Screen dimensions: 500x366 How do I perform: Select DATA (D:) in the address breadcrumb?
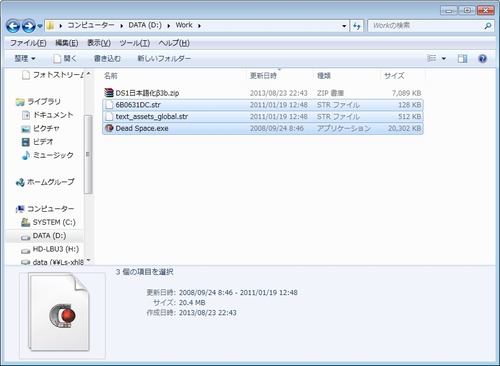click(145, 25)
